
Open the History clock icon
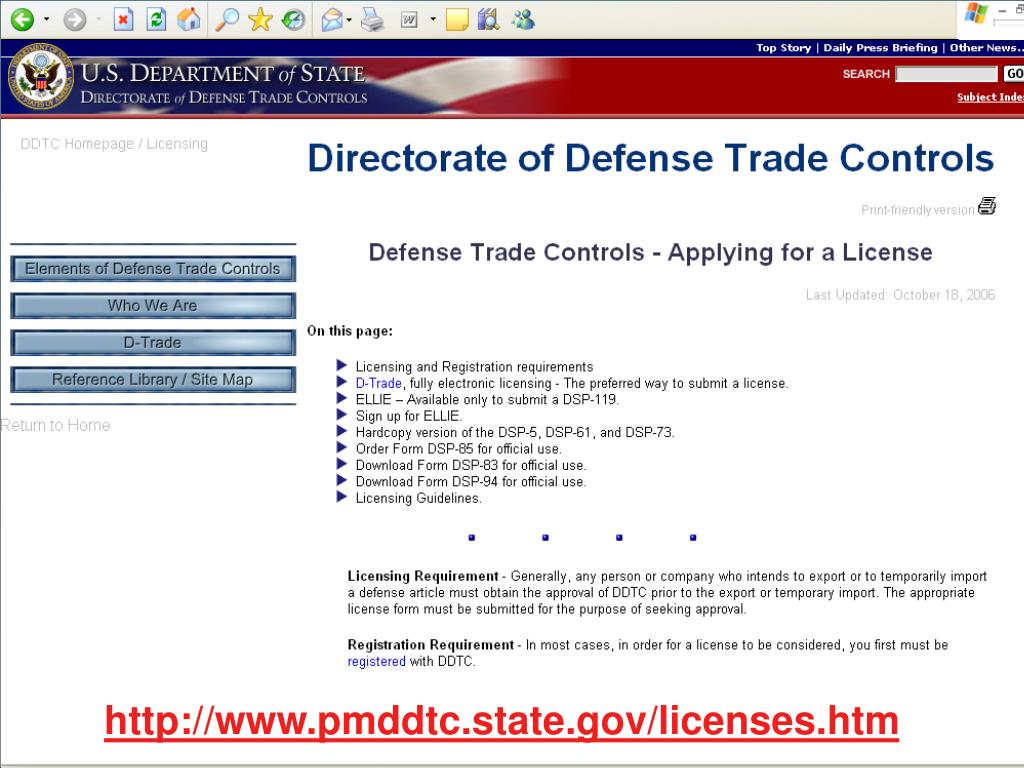click(293, 20)
